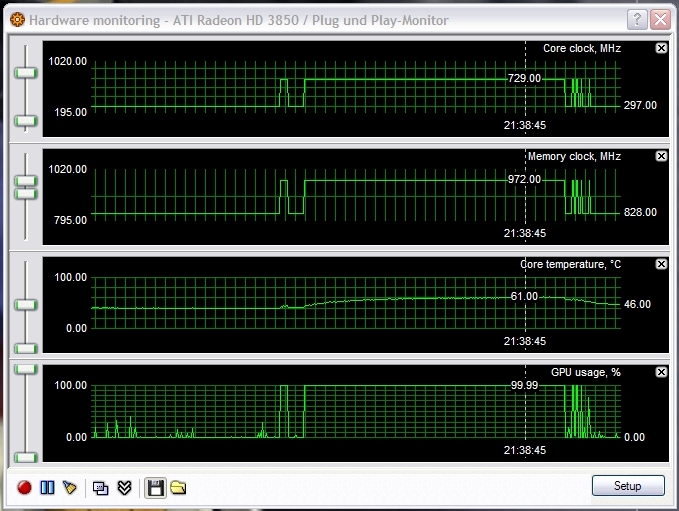The image size is (679, 511).
Task: Click the 'Core clock, MHz' graph label
Action: [582, 48]
